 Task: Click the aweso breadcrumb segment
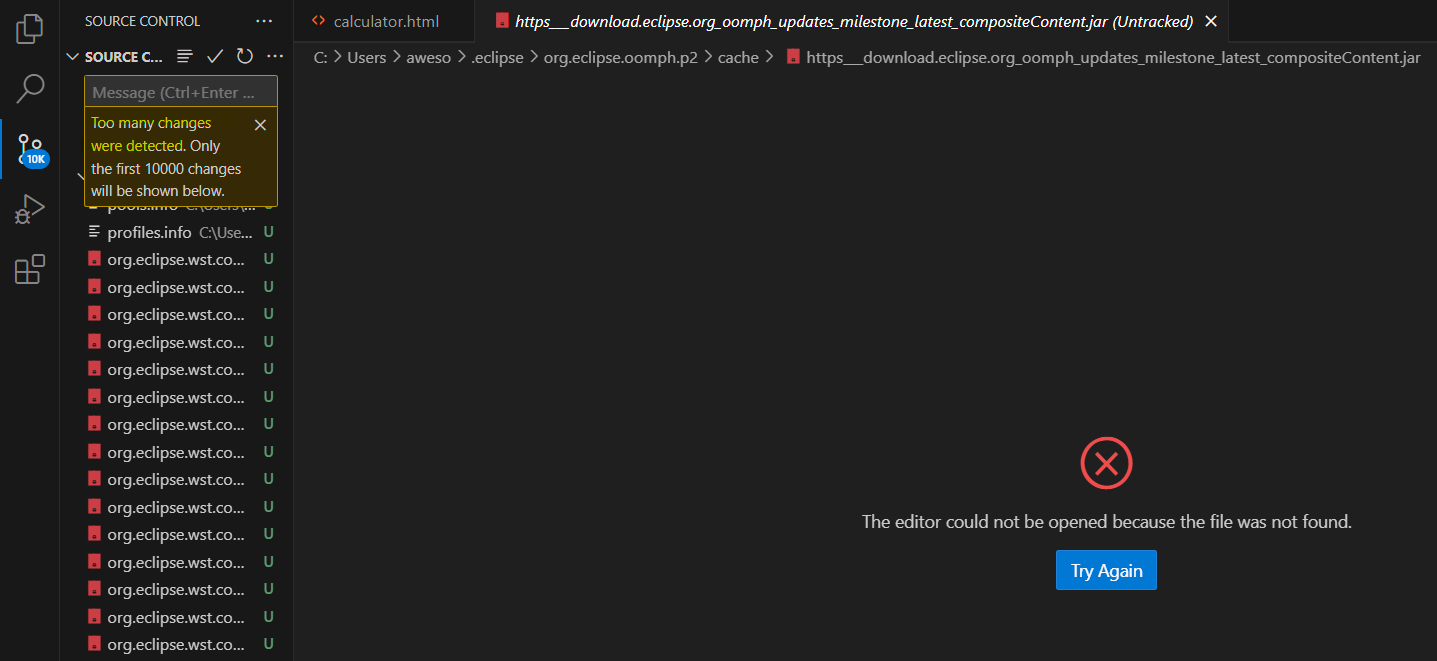click(x=429, y=58)
